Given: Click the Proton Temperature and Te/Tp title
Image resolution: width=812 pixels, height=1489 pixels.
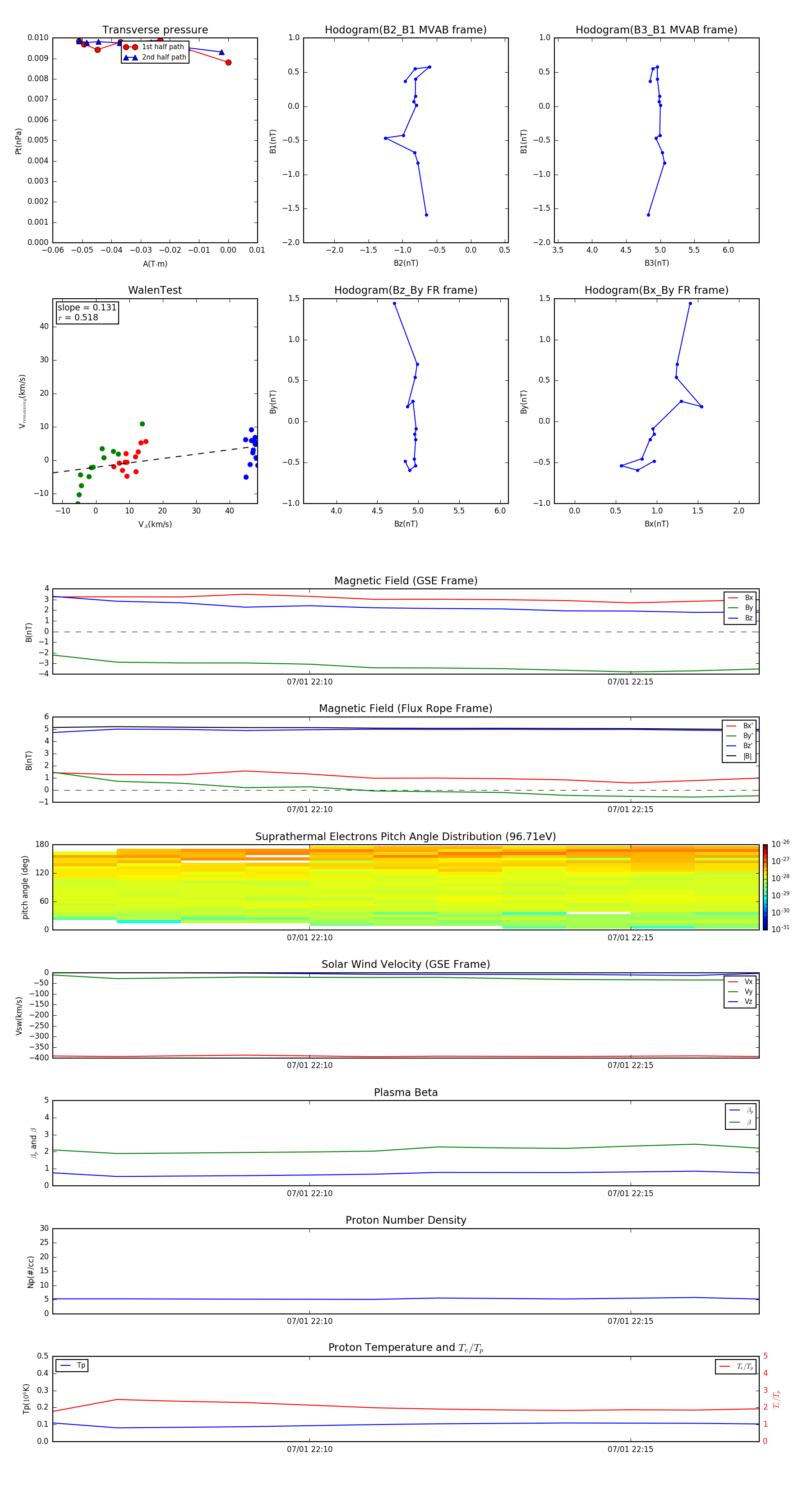Looking at the screenshot, I should [x=406, y=1348].
